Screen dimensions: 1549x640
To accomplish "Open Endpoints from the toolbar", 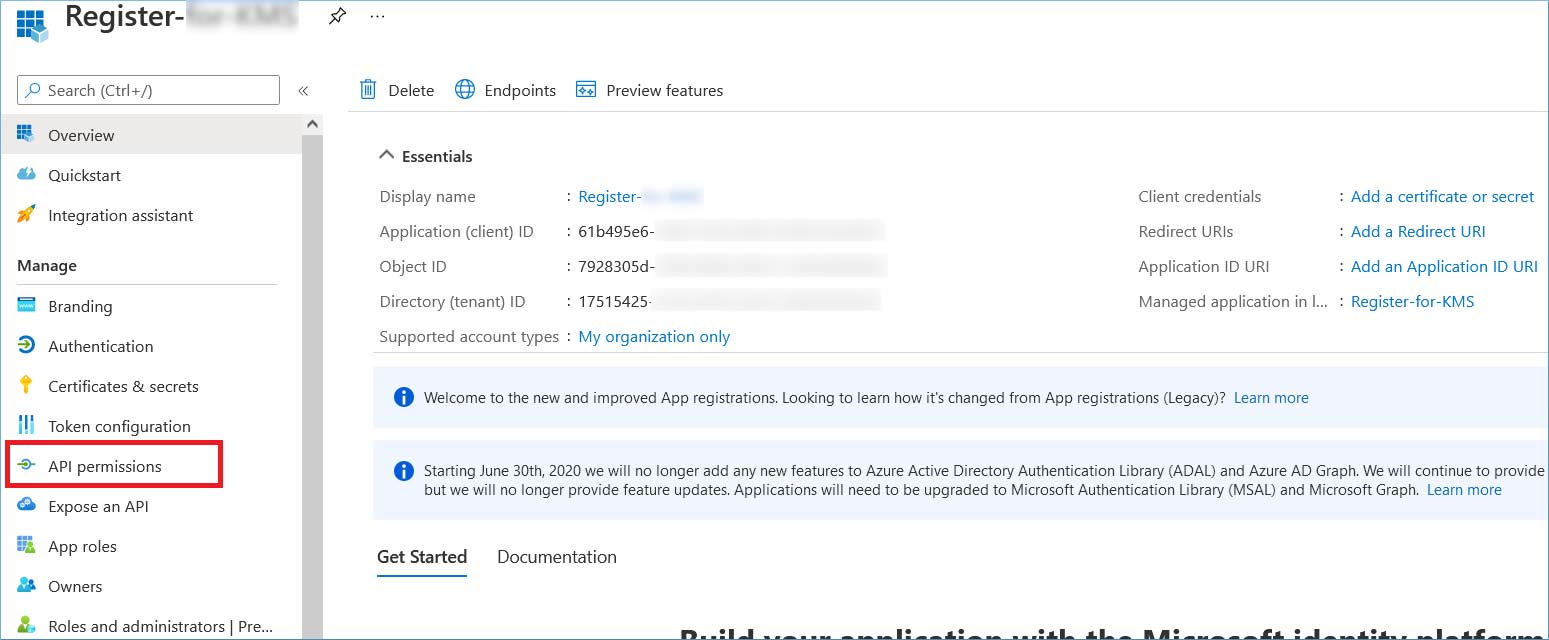I will pyautogui.click(x=505, y=90).
